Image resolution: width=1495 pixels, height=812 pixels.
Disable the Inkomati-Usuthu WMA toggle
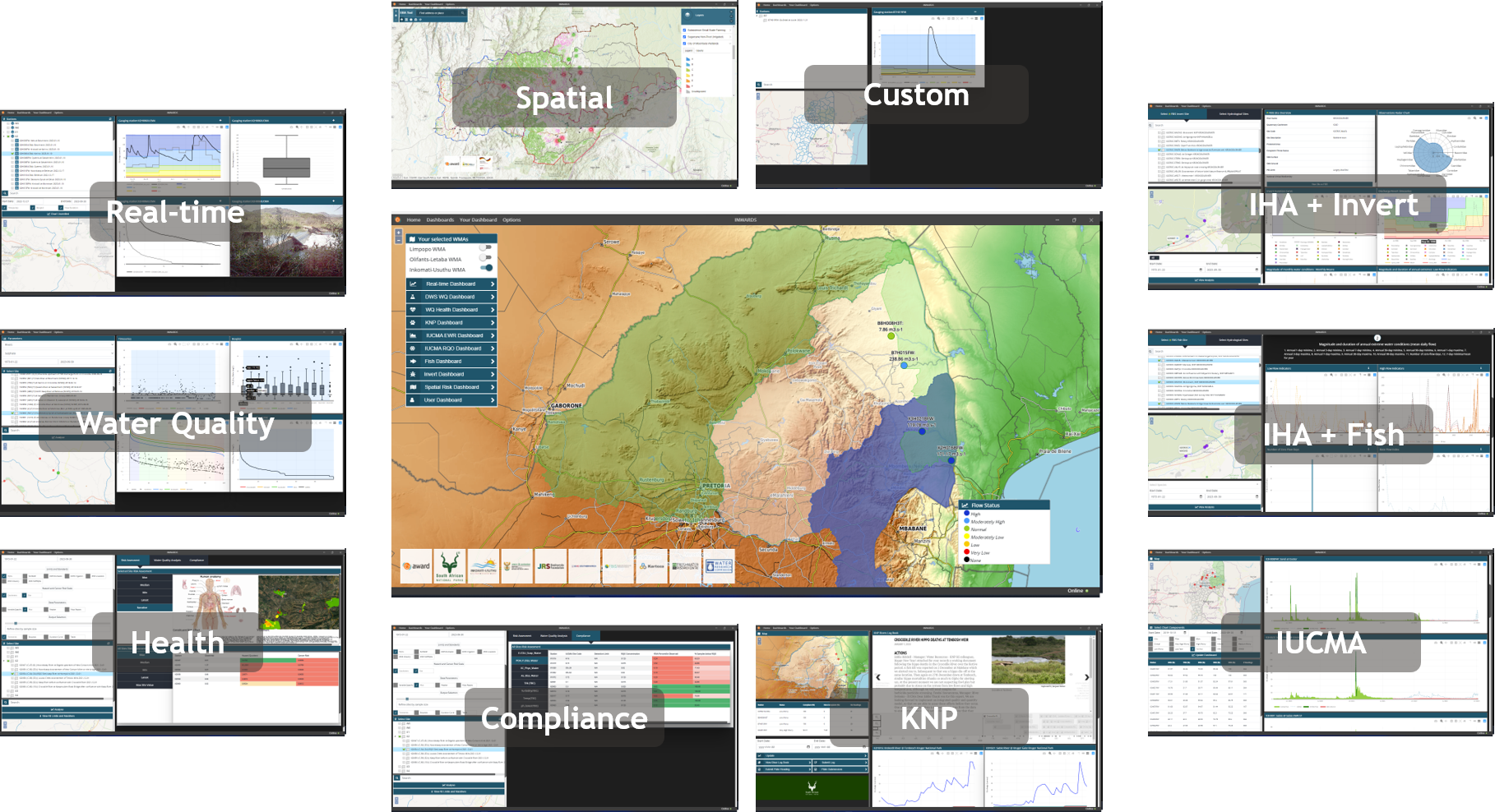point(486,268)
